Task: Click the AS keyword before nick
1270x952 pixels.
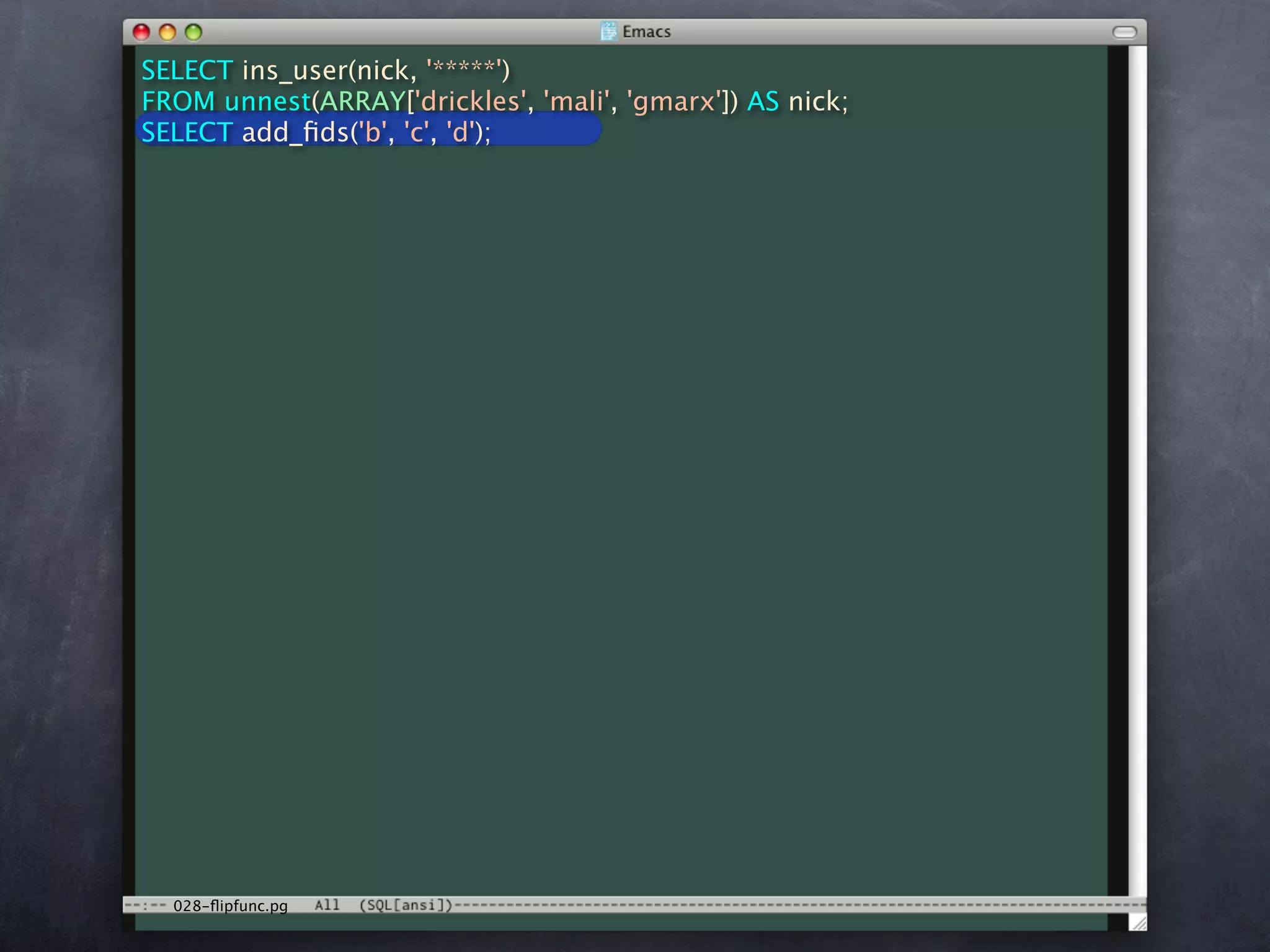Action: (x=763, y=102)
